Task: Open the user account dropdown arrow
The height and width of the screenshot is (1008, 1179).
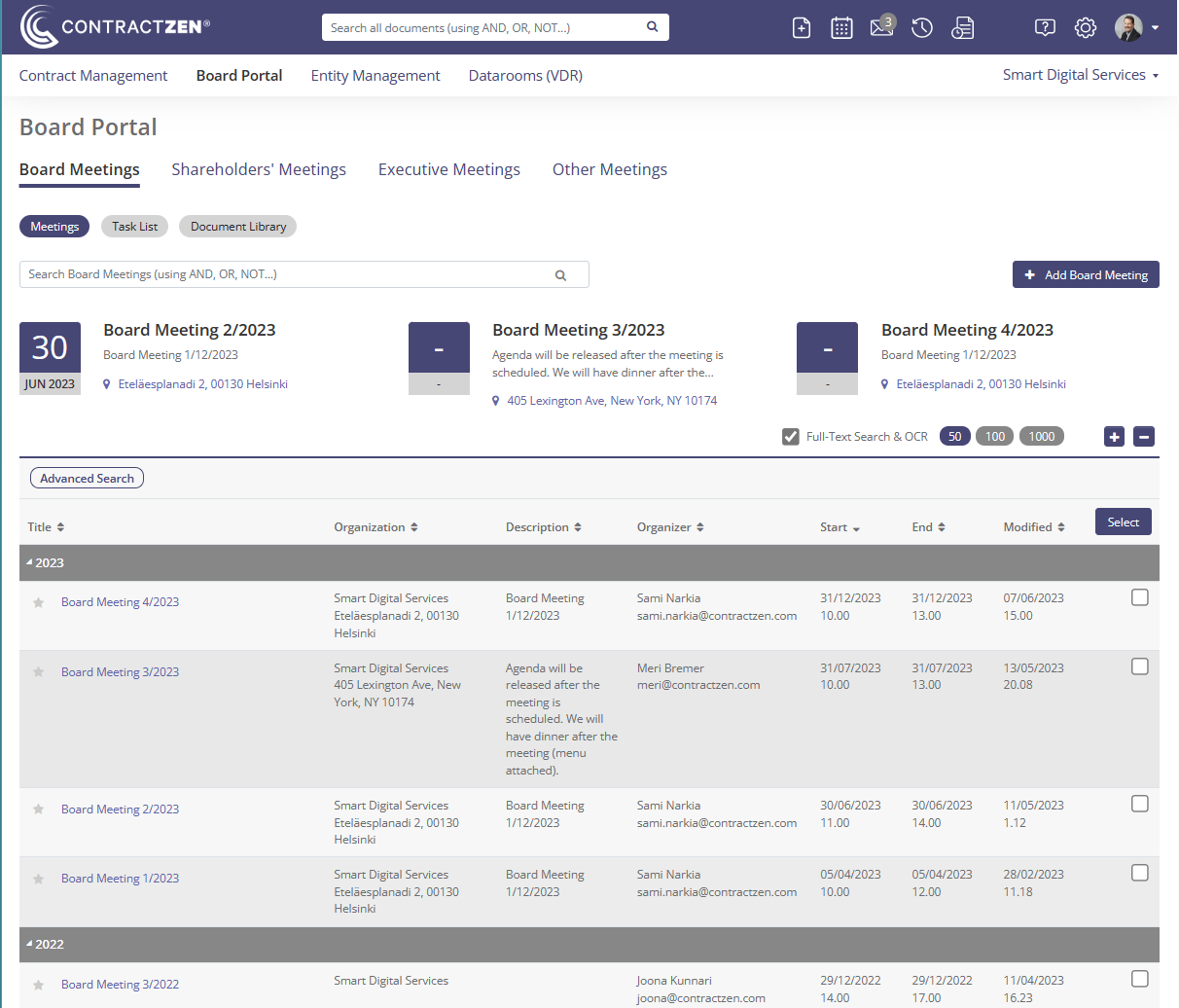Action: 1155,28
